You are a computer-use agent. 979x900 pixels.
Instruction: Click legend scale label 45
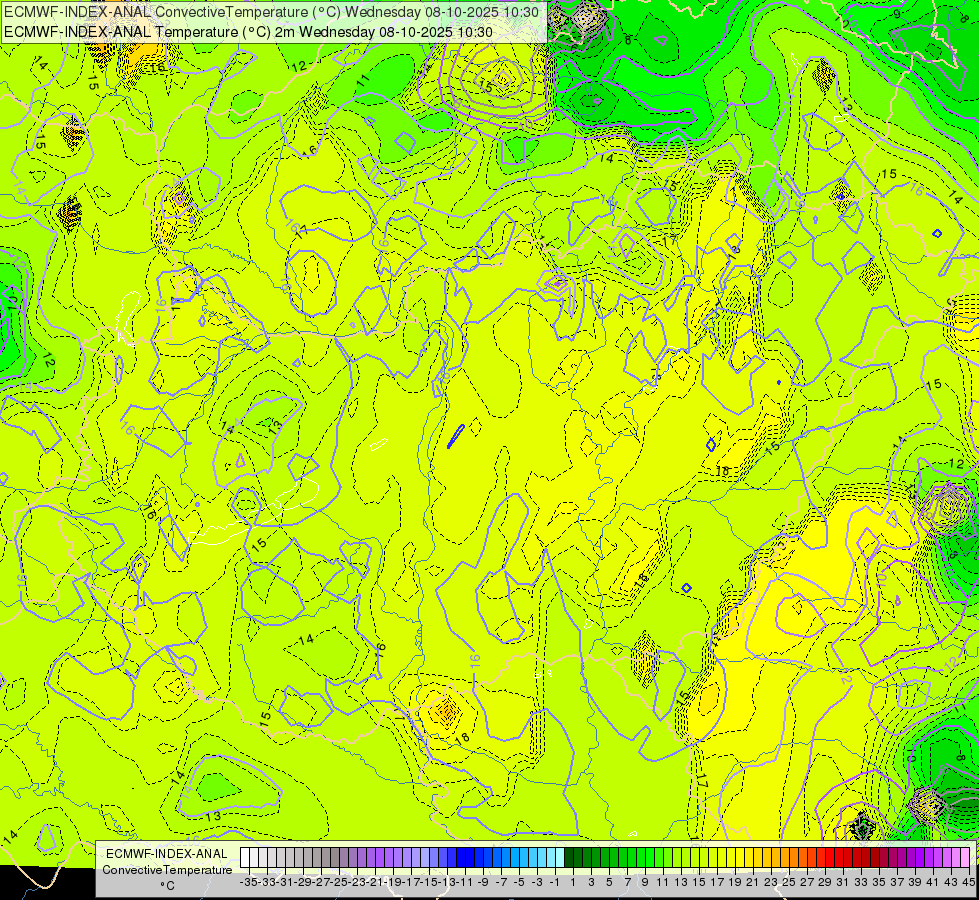click(968, 882)
